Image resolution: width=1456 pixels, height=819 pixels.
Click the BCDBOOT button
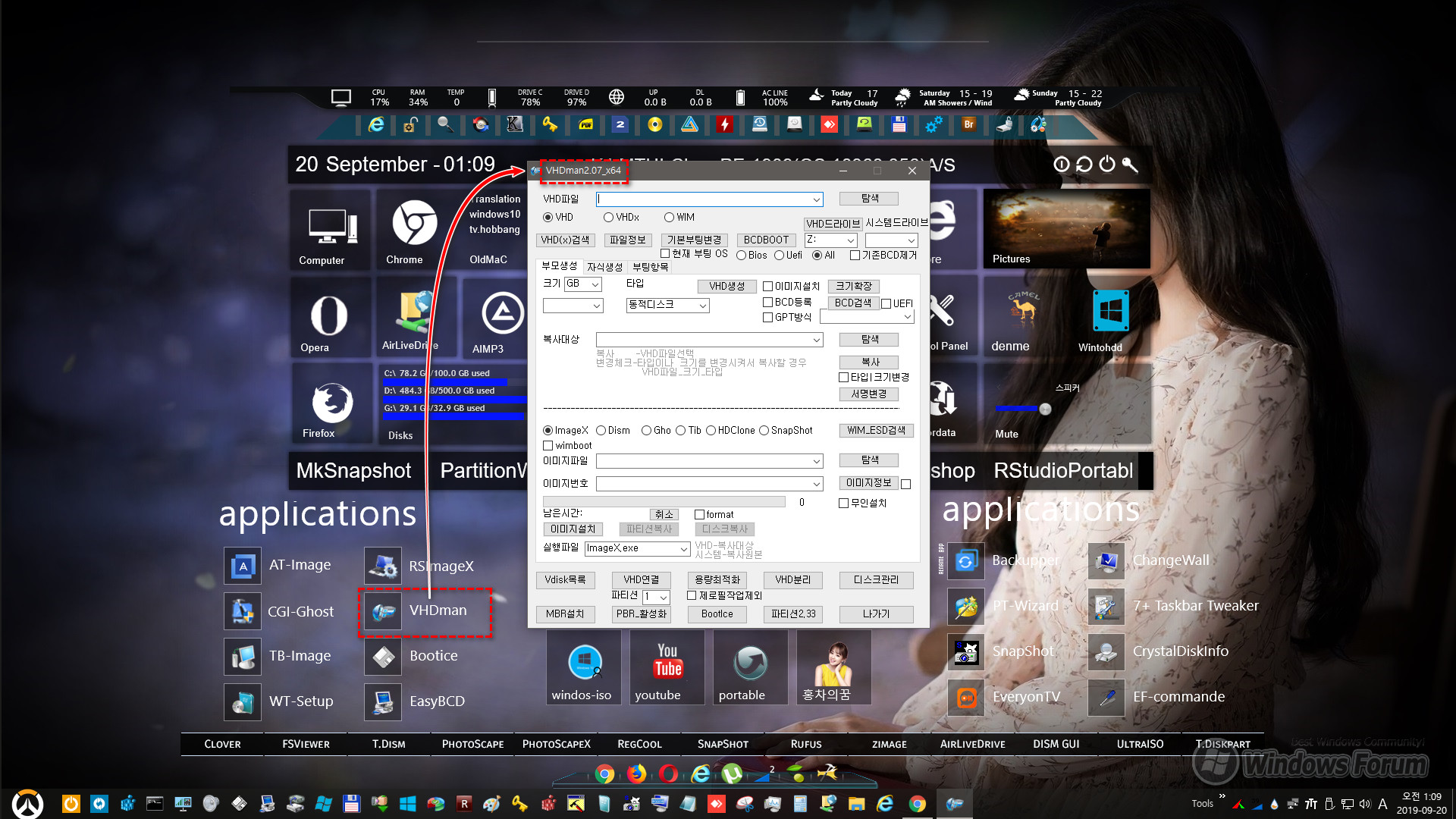point(766,240)
